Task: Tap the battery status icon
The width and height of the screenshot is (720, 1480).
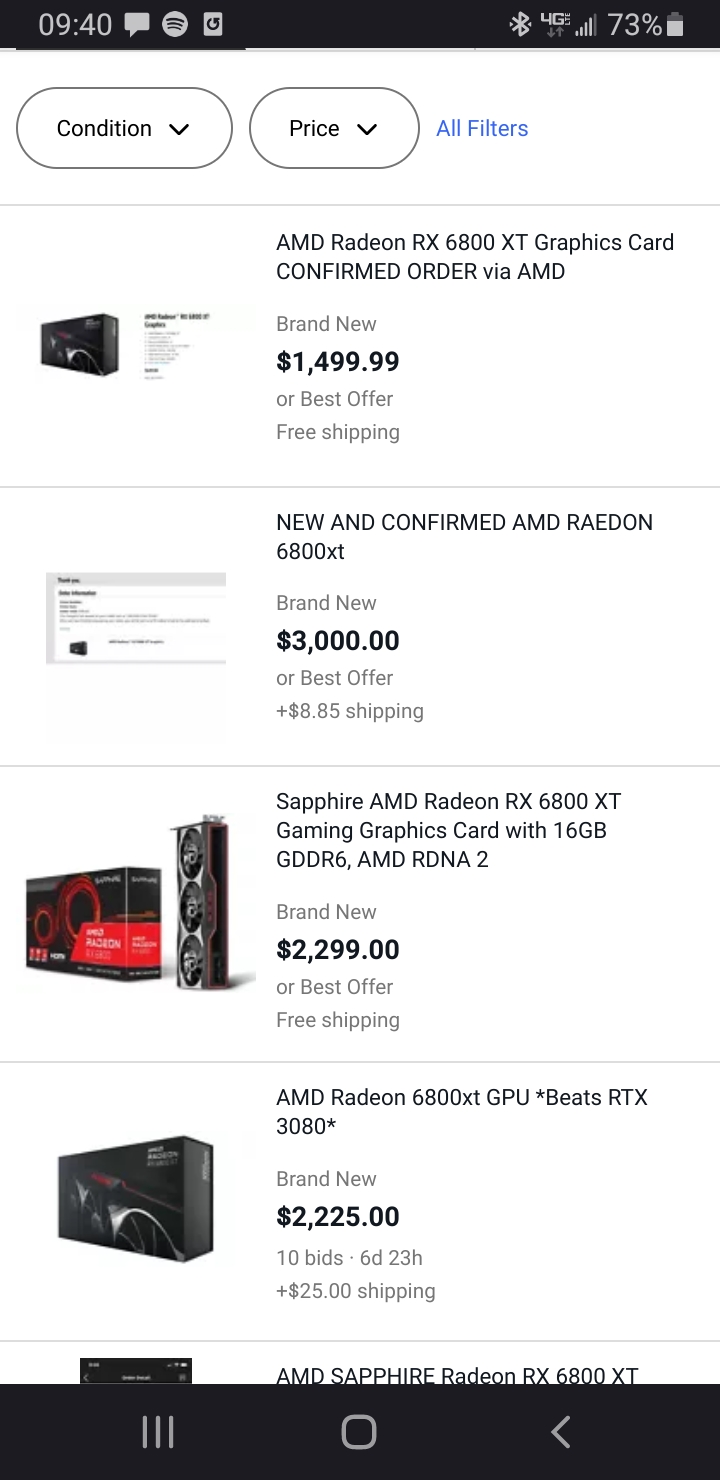Action: pos(675,25)
